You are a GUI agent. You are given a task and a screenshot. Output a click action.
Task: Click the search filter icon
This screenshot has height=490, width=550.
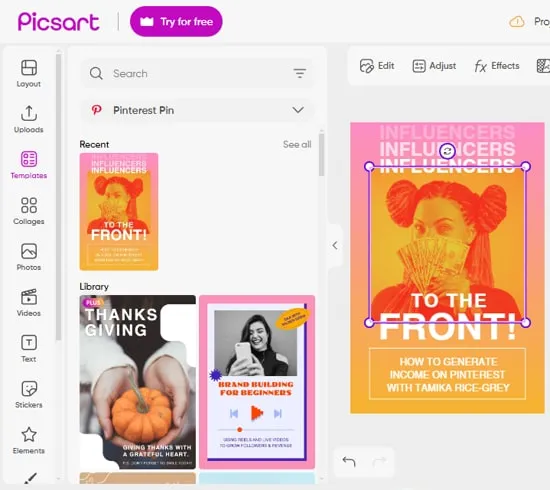(x=300, y=73)
